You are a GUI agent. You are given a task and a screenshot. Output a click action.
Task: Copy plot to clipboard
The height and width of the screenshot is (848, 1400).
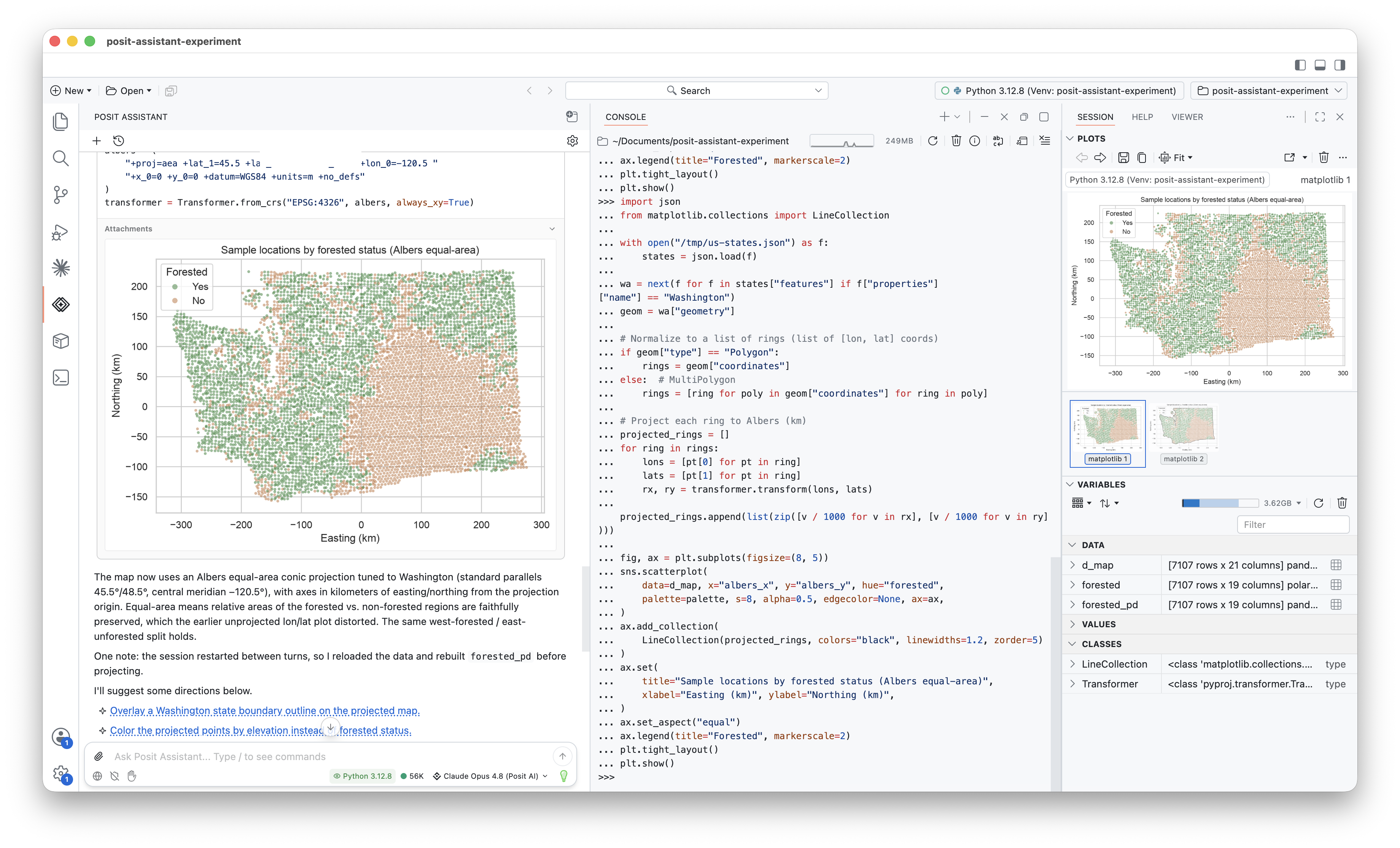click(x=1141, y=158)
